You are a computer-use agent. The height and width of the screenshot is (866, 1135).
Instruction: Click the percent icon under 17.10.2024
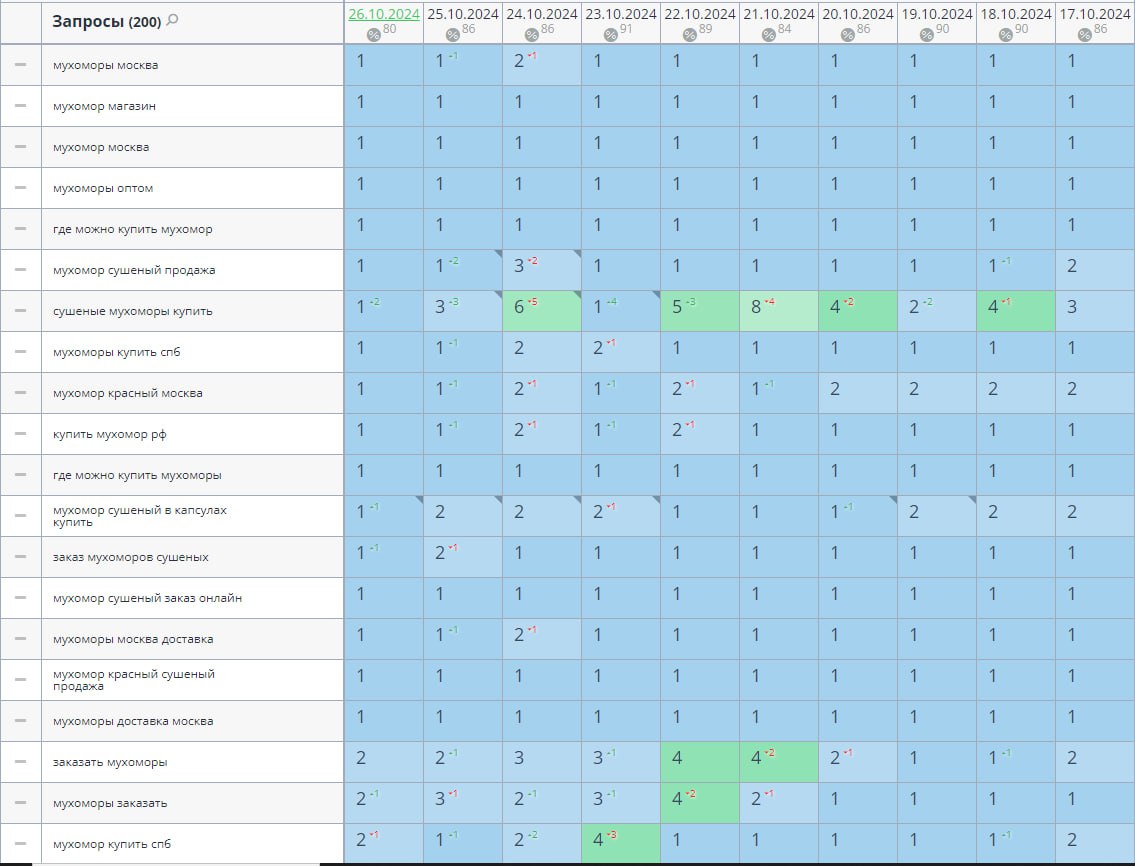[x=1085, y=35]
